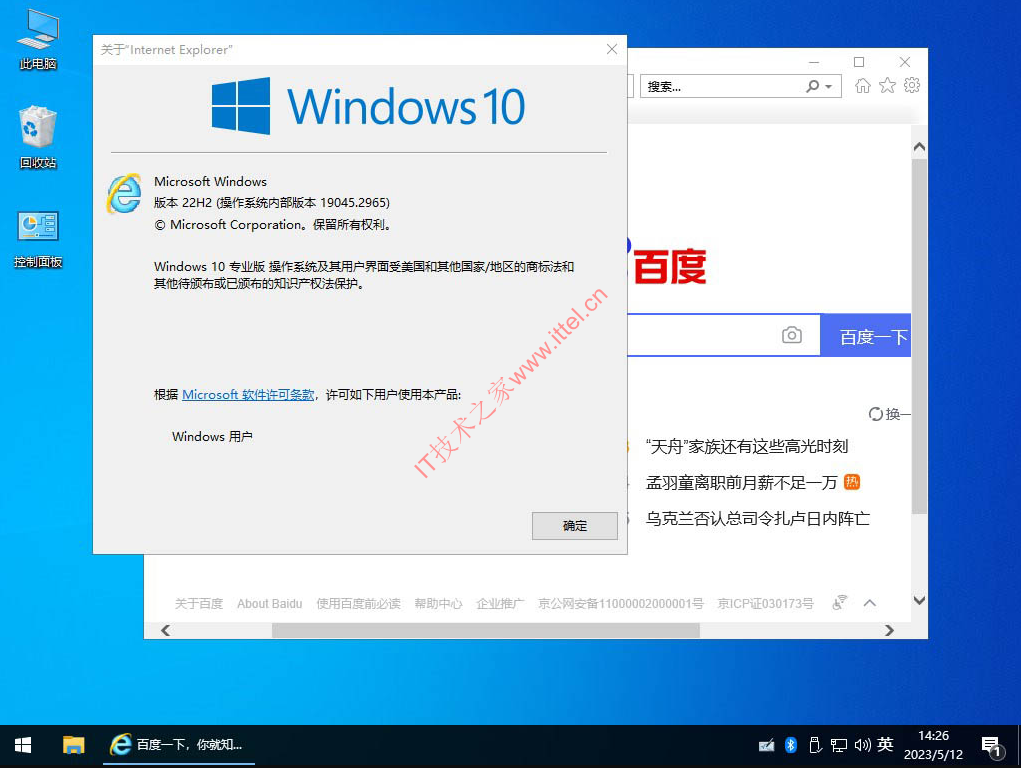Click the volume speaker tray icon
1021x768 pixels.
coord(862,745)
